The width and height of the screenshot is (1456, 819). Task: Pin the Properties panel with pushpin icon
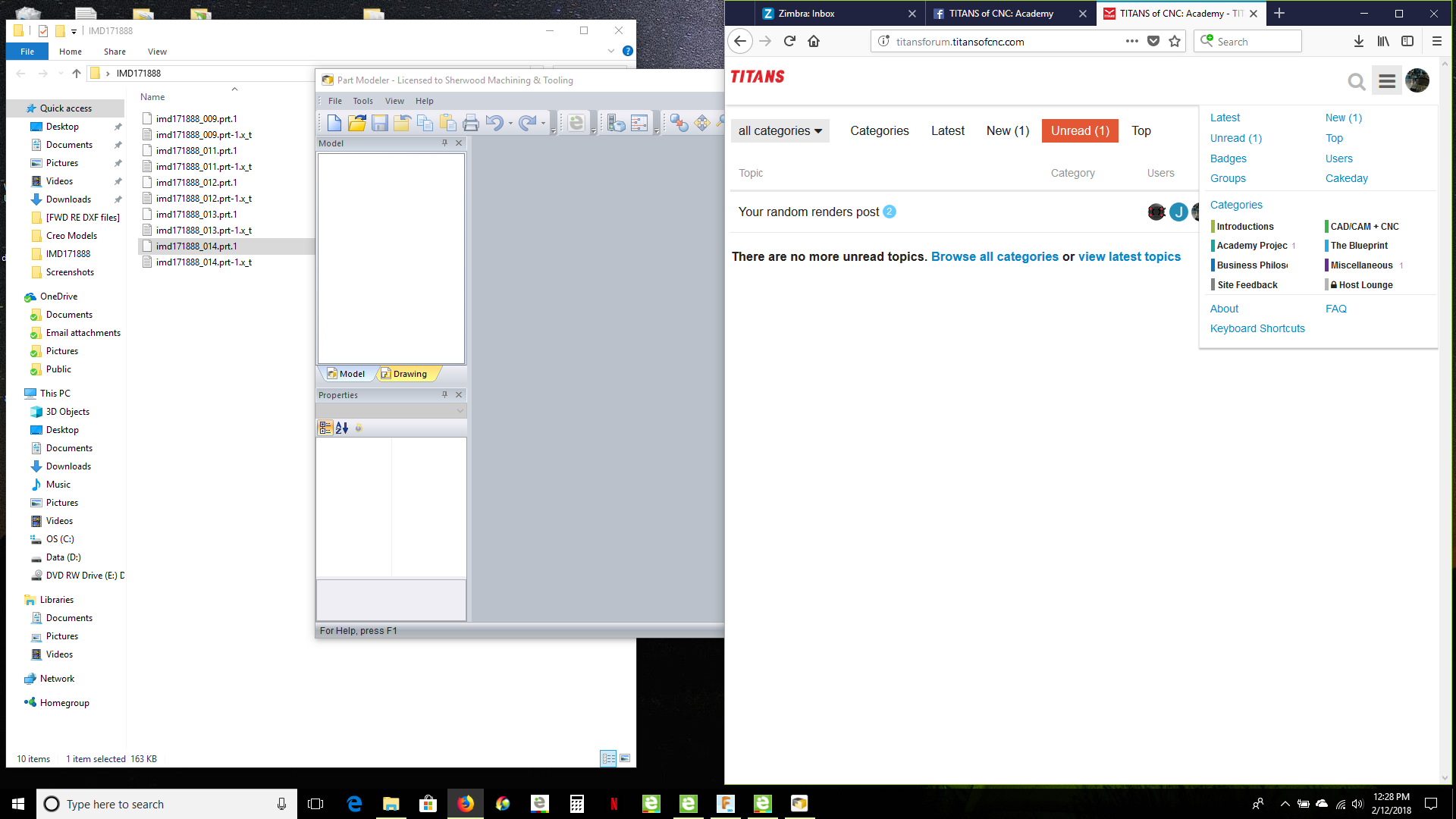tap(445, 394)
